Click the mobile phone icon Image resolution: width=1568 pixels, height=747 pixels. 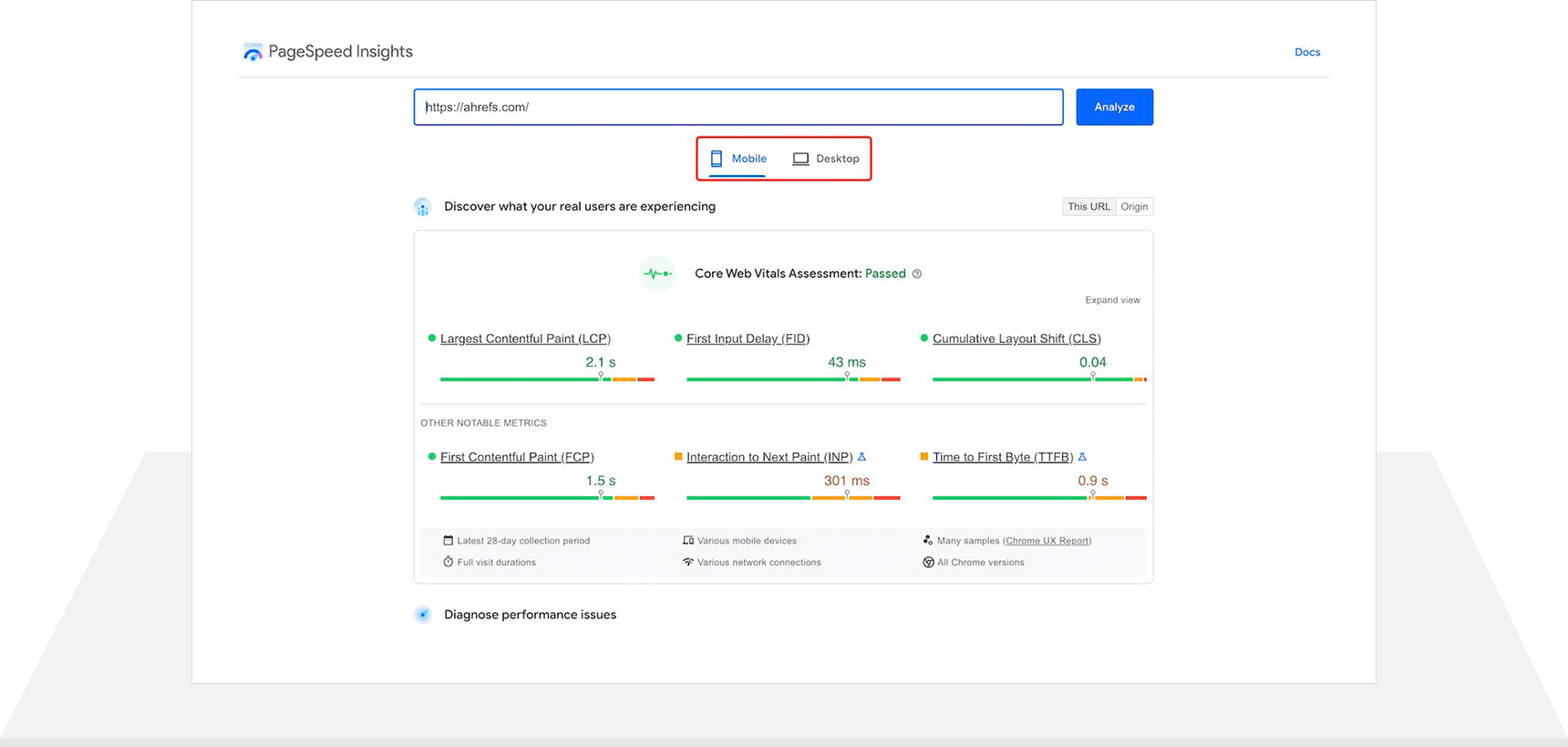pos(717,159)
